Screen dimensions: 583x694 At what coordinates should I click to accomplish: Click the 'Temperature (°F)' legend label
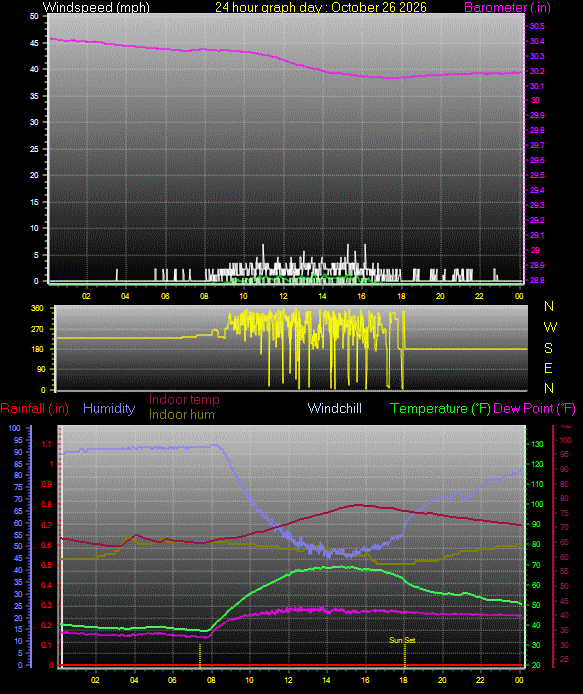point(440,408)
